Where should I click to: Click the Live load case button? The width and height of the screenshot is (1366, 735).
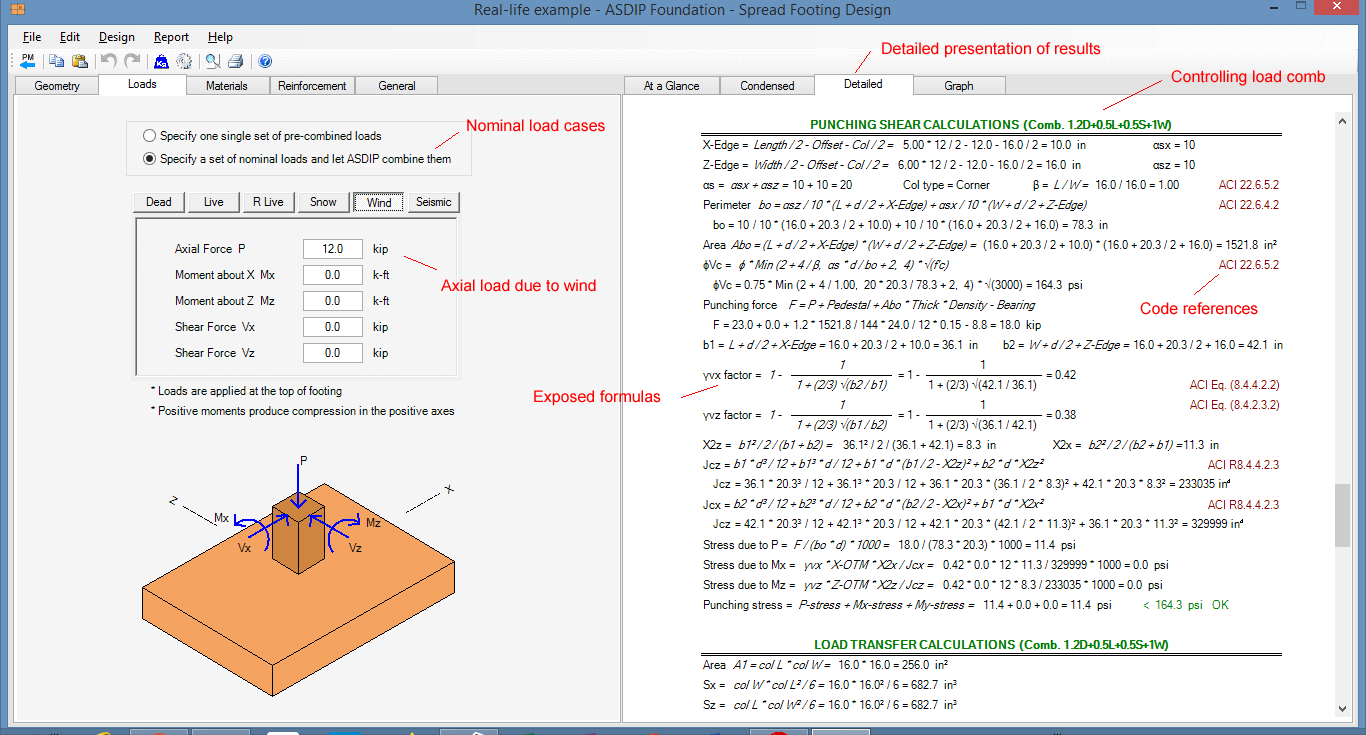pos(214,202)
